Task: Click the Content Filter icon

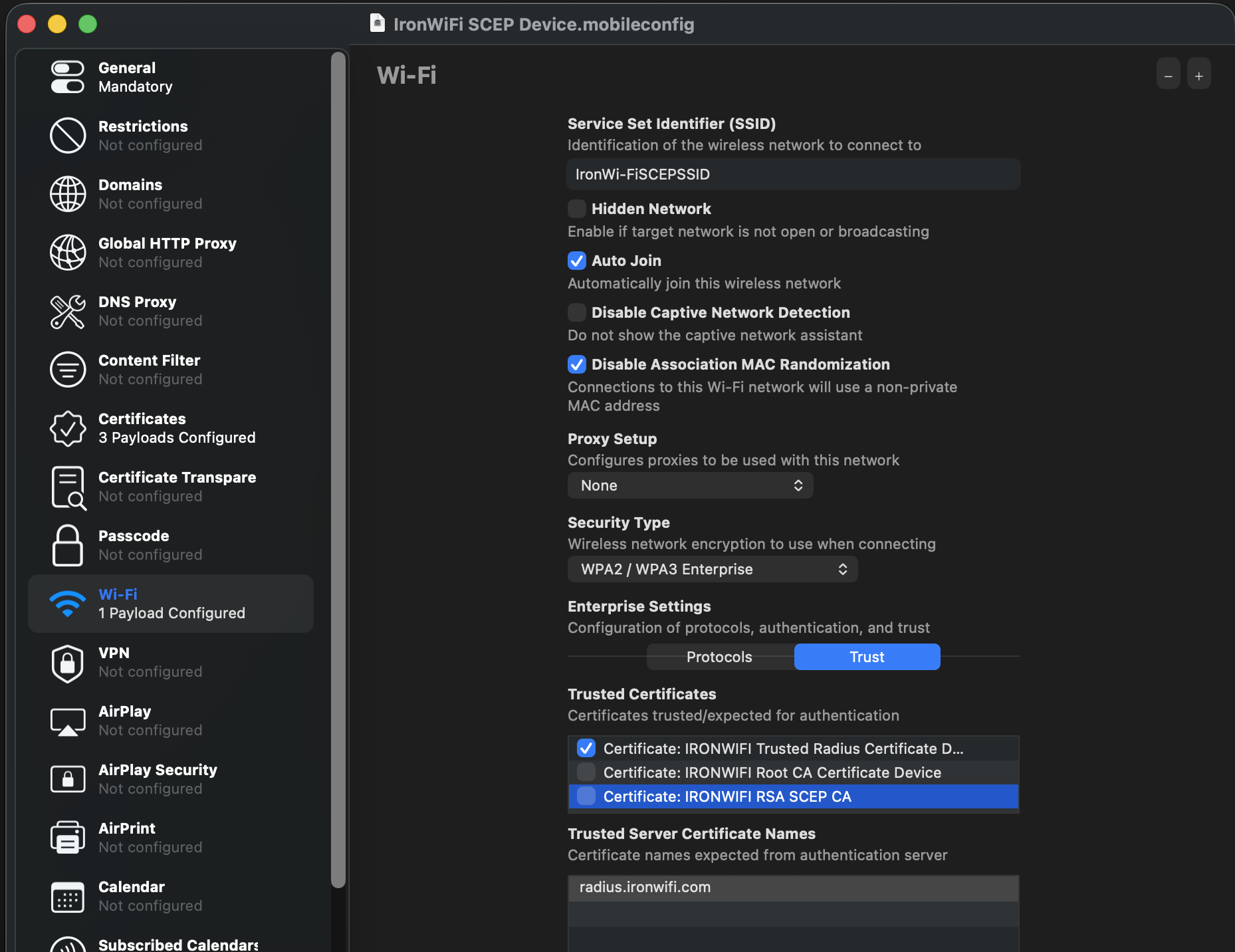Action: pos(68,370)
